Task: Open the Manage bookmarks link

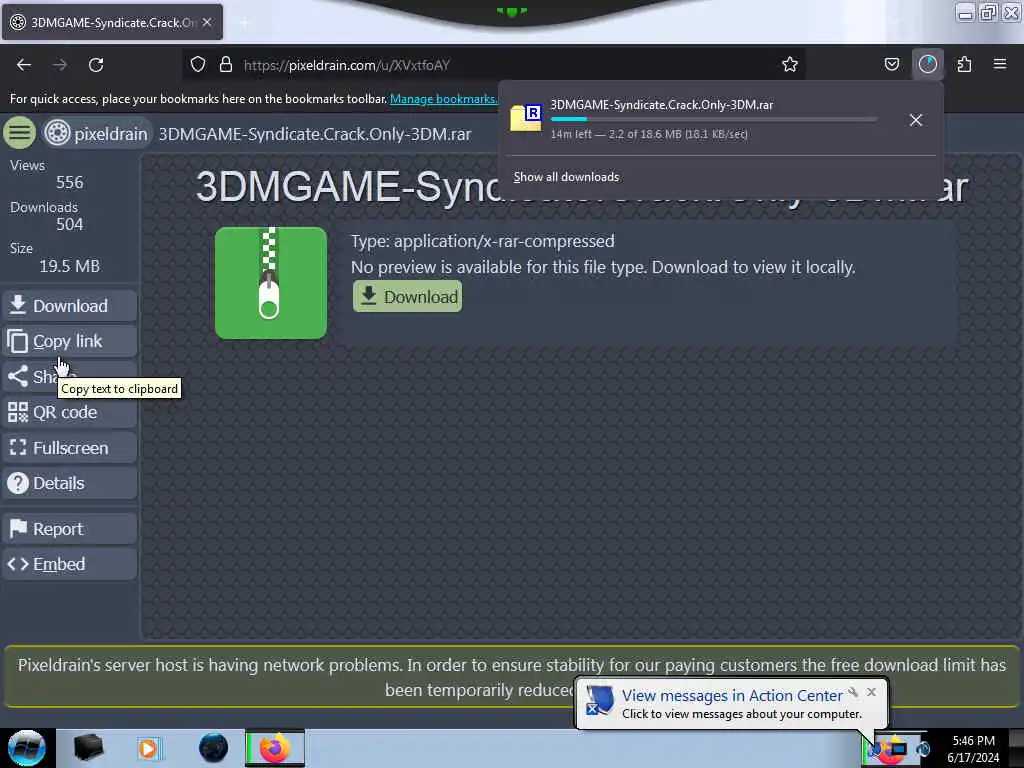Action: tap(443, 99)
